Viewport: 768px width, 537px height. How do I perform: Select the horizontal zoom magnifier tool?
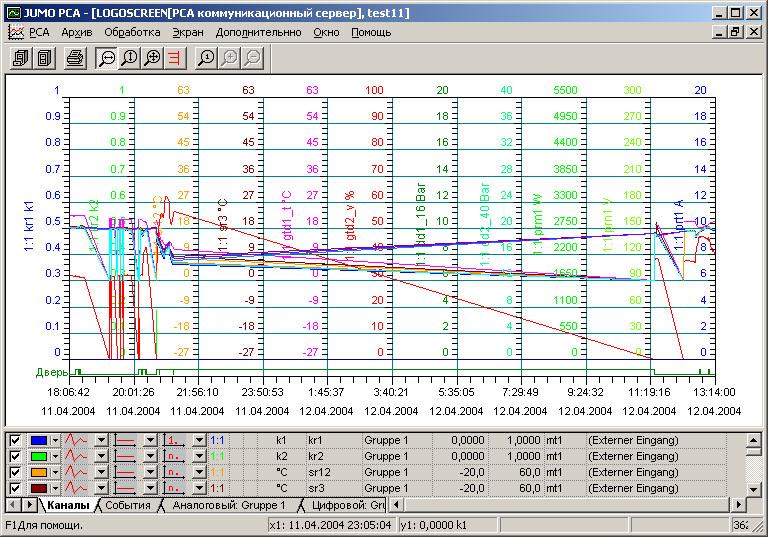coord(106,58)
